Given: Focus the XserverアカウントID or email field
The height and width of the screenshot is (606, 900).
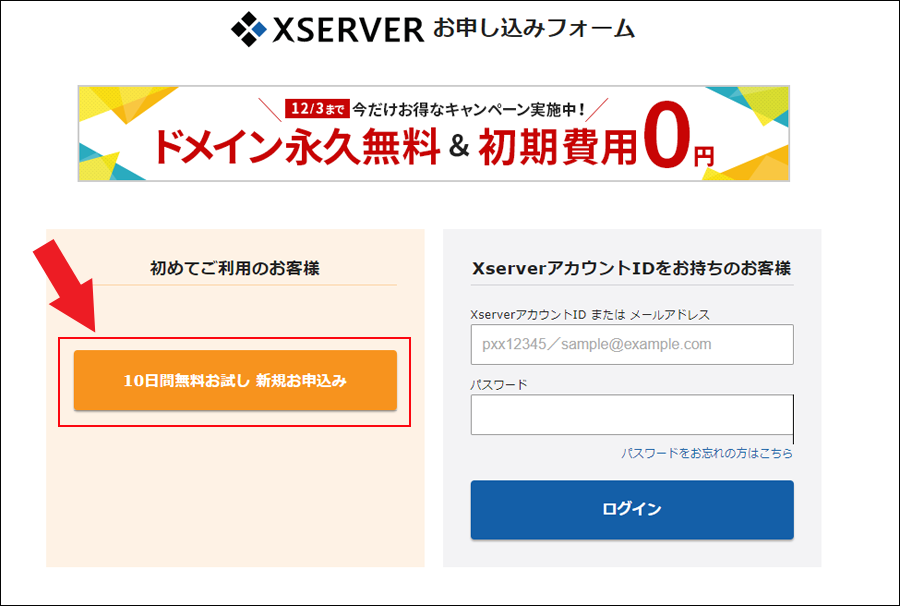Looking at the screenshot, I should [x=632, y=344].
